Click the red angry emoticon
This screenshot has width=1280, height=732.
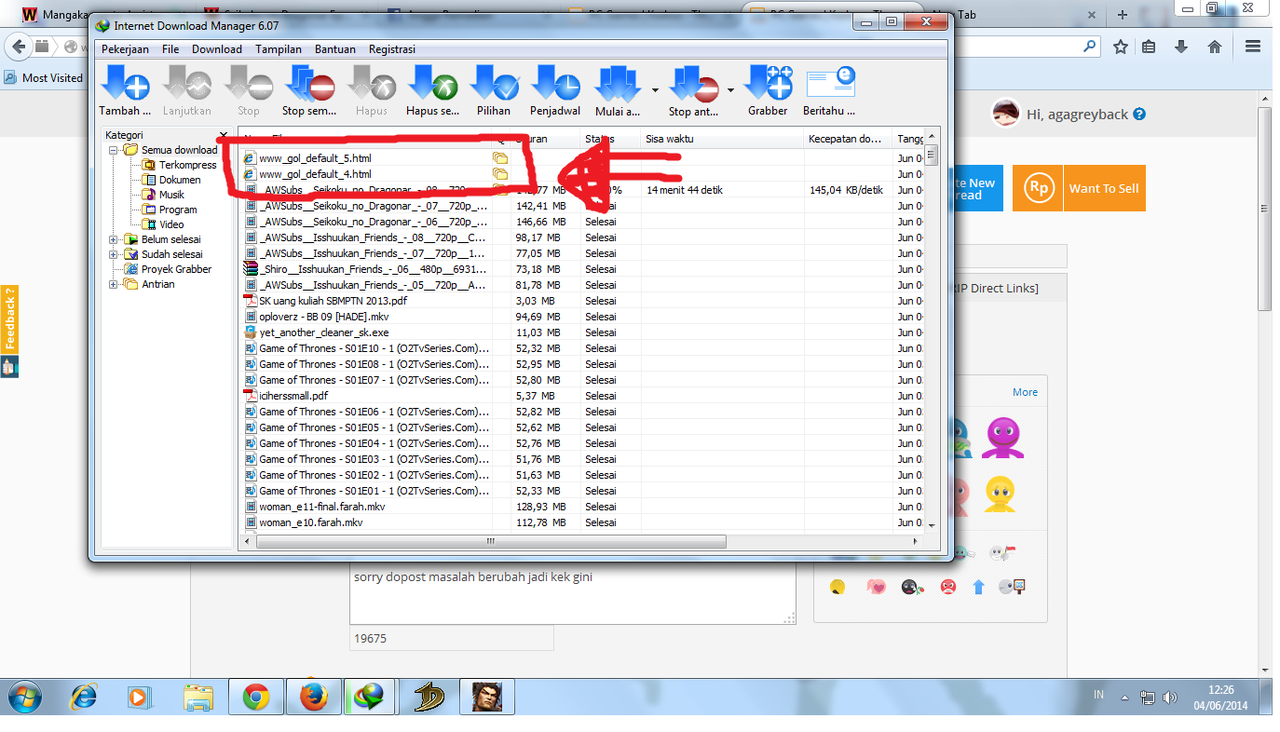[x=948, y=587]
